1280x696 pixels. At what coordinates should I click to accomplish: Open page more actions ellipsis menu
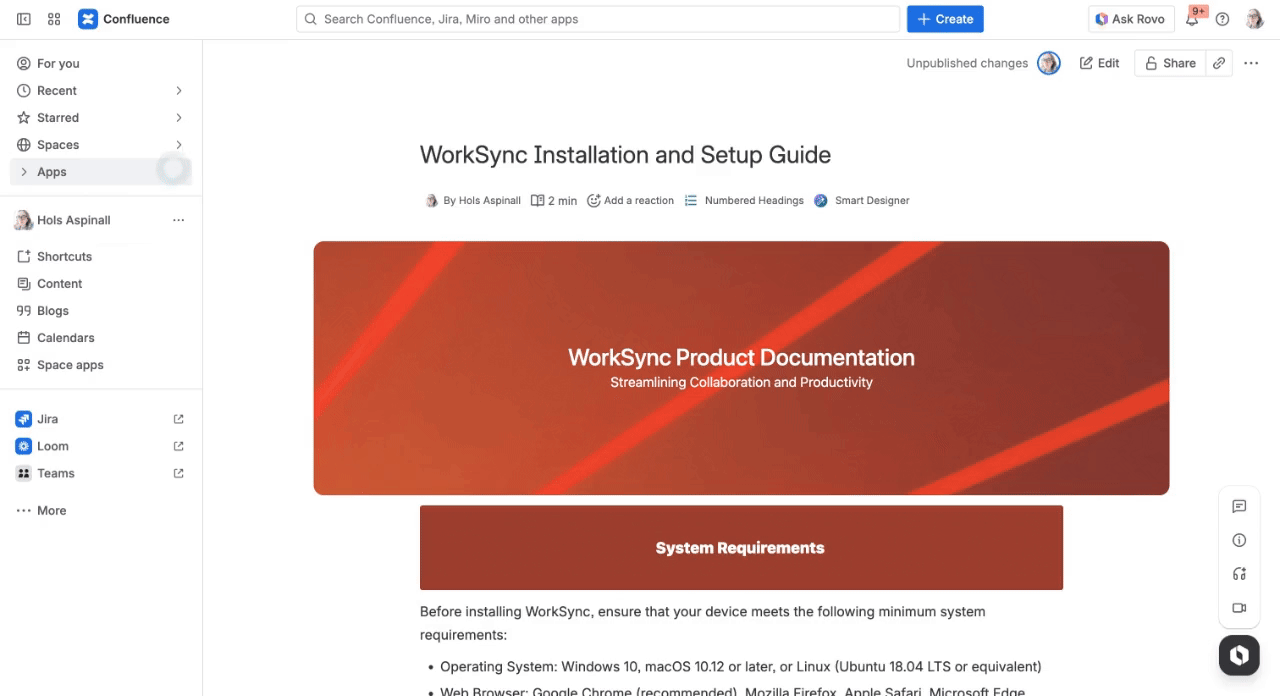click(1251, 63)
